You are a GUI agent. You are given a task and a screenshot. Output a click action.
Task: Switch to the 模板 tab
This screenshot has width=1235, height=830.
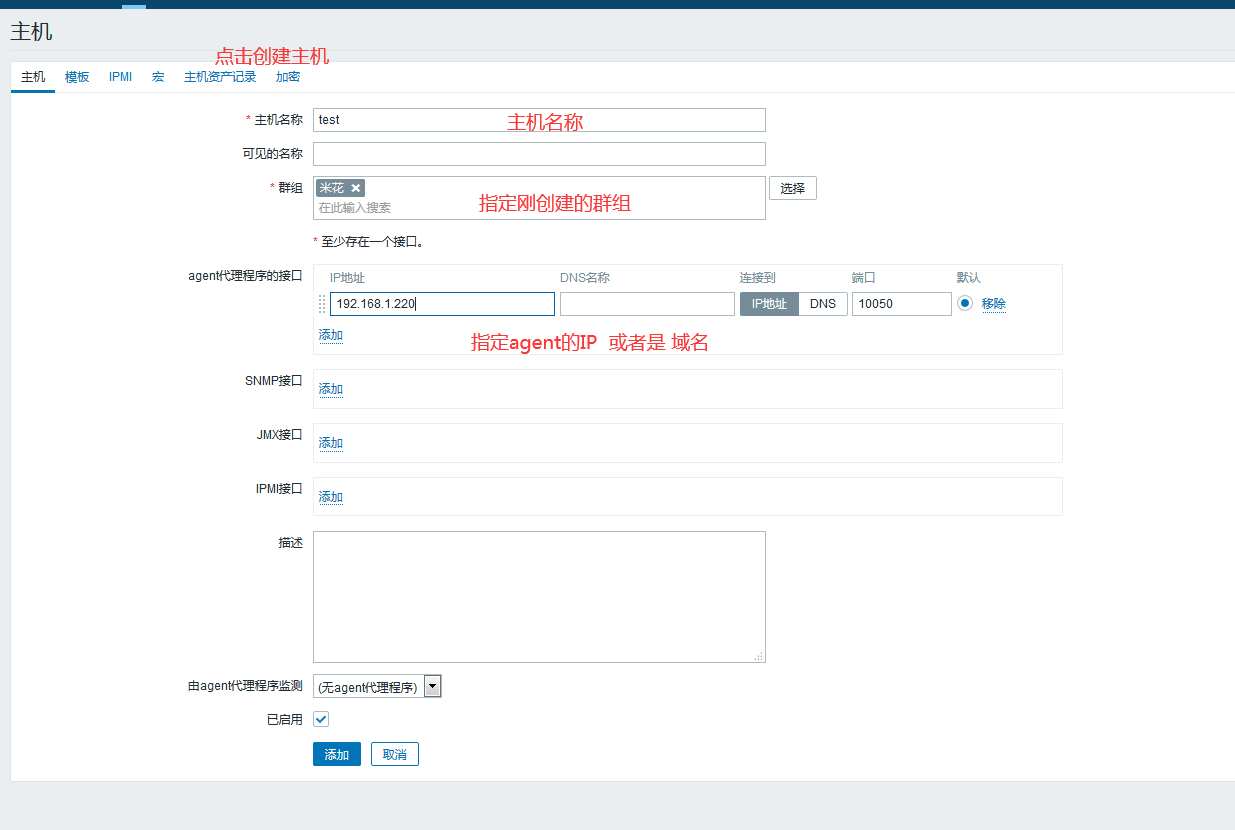pos(77,77)
